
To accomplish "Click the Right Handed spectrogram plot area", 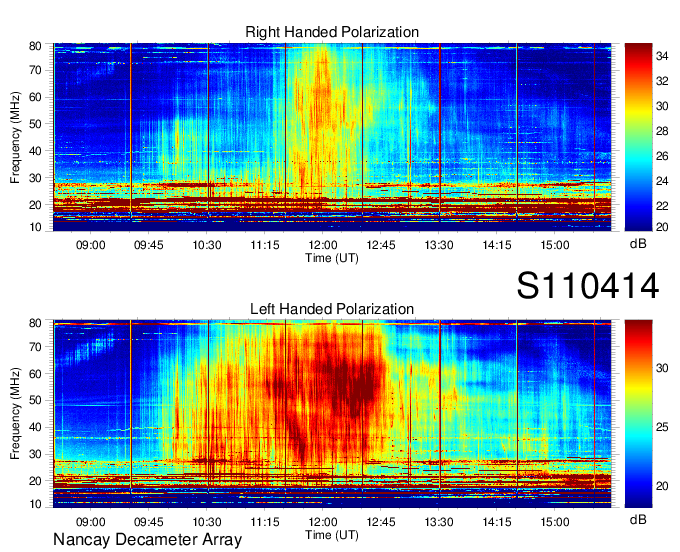I will click(332, 137).
